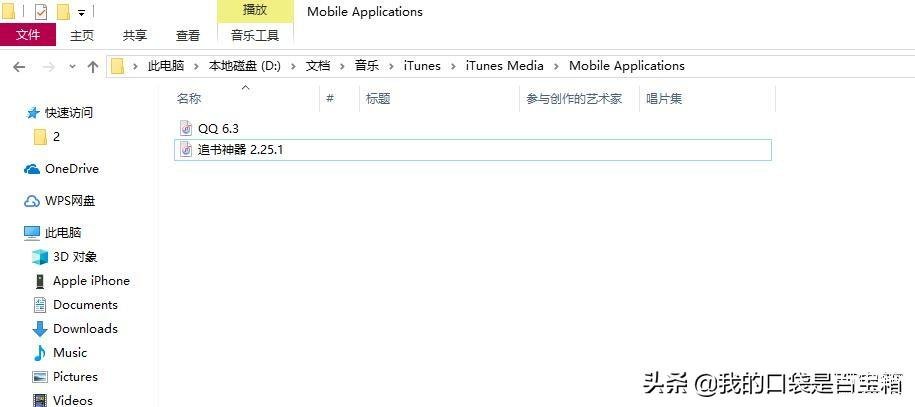Open 3D 对象 folder

tap(75, 257)
